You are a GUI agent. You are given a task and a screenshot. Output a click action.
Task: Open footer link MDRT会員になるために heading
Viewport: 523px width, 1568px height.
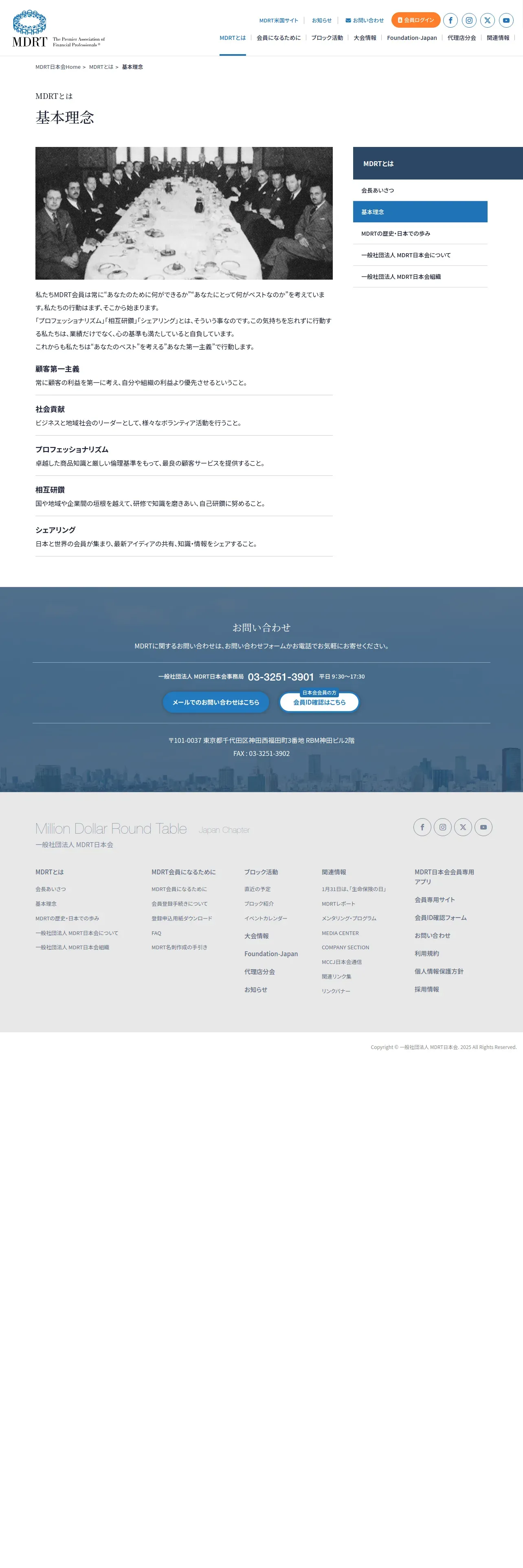tap(183, 872)
